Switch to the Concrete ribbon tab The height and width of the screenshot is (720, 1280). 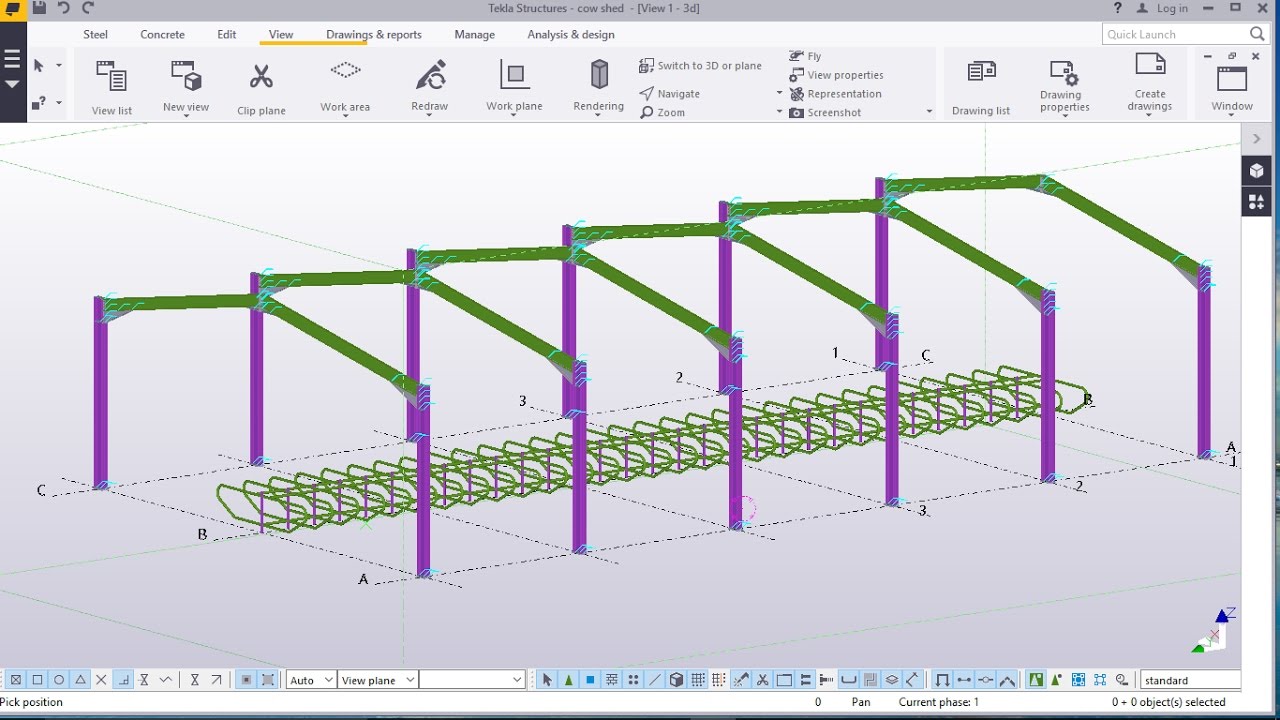(162, 34)
